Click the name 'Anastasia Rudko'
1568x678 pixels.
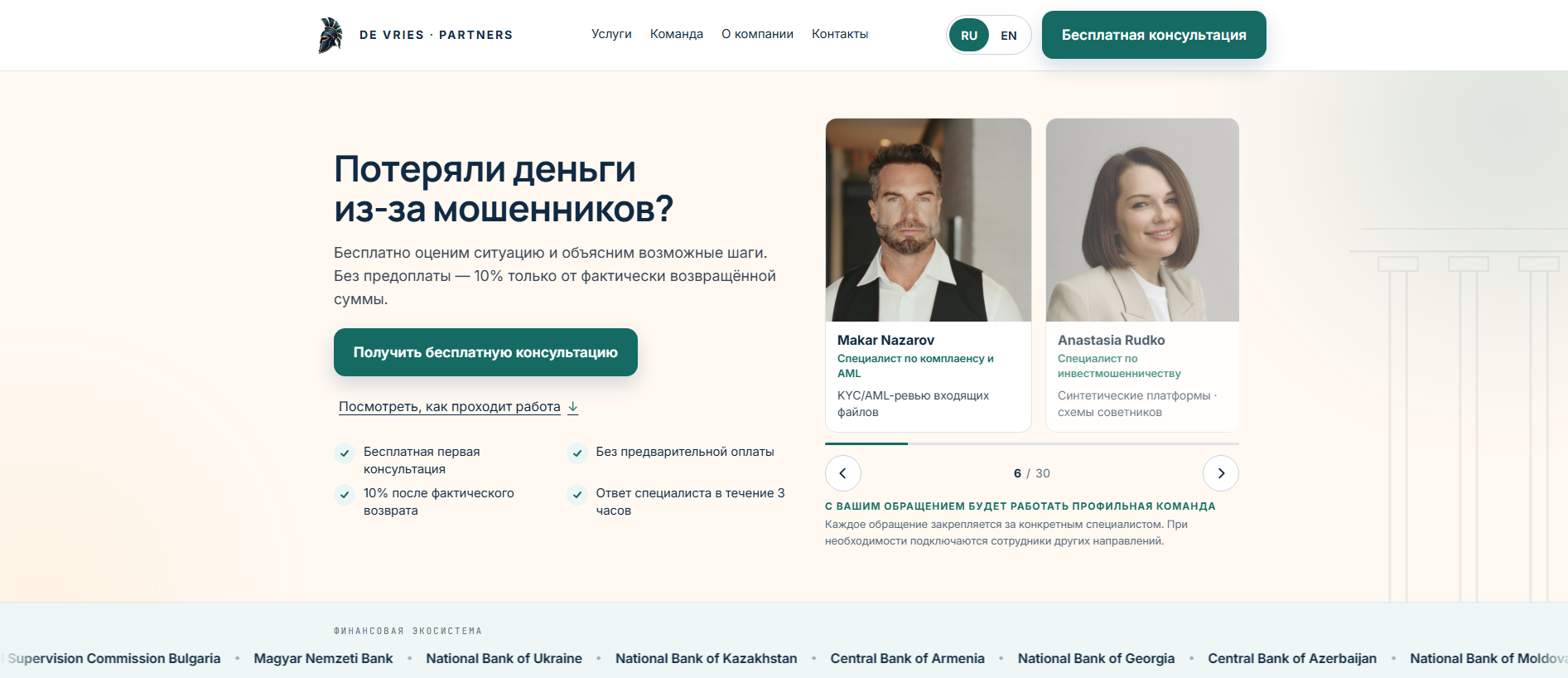(1111, 340)
